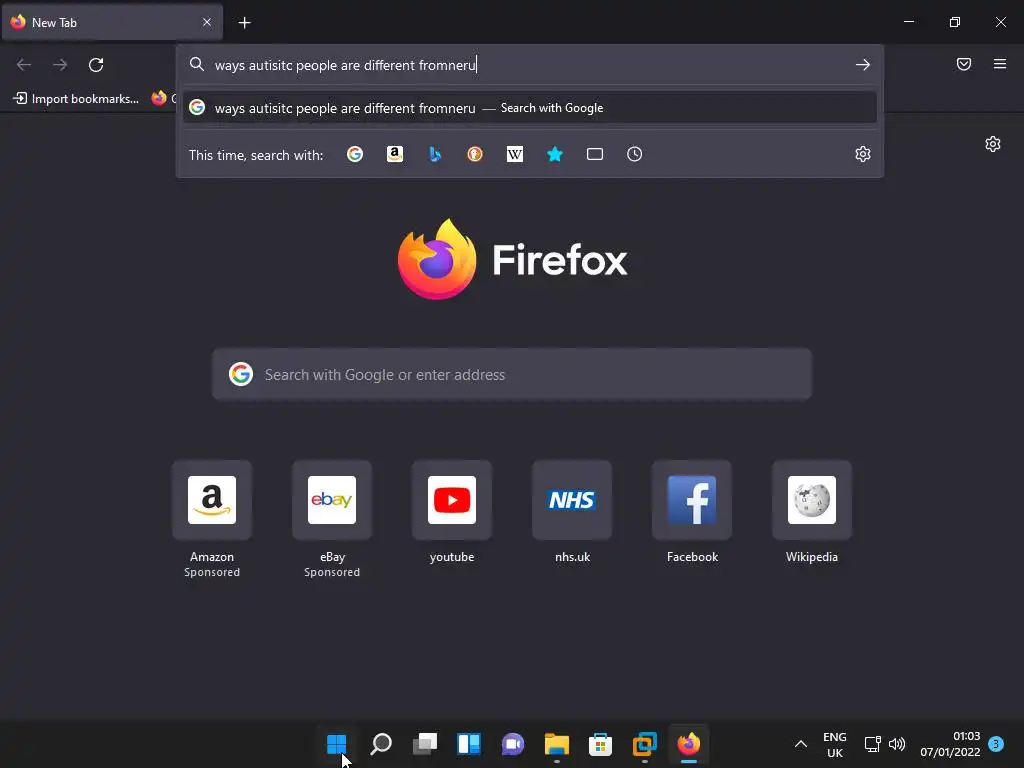Viewport: 1024px width, 768px height.
Task: Click the Go arrow in the address bar
Action: click(x=863, y=65)
